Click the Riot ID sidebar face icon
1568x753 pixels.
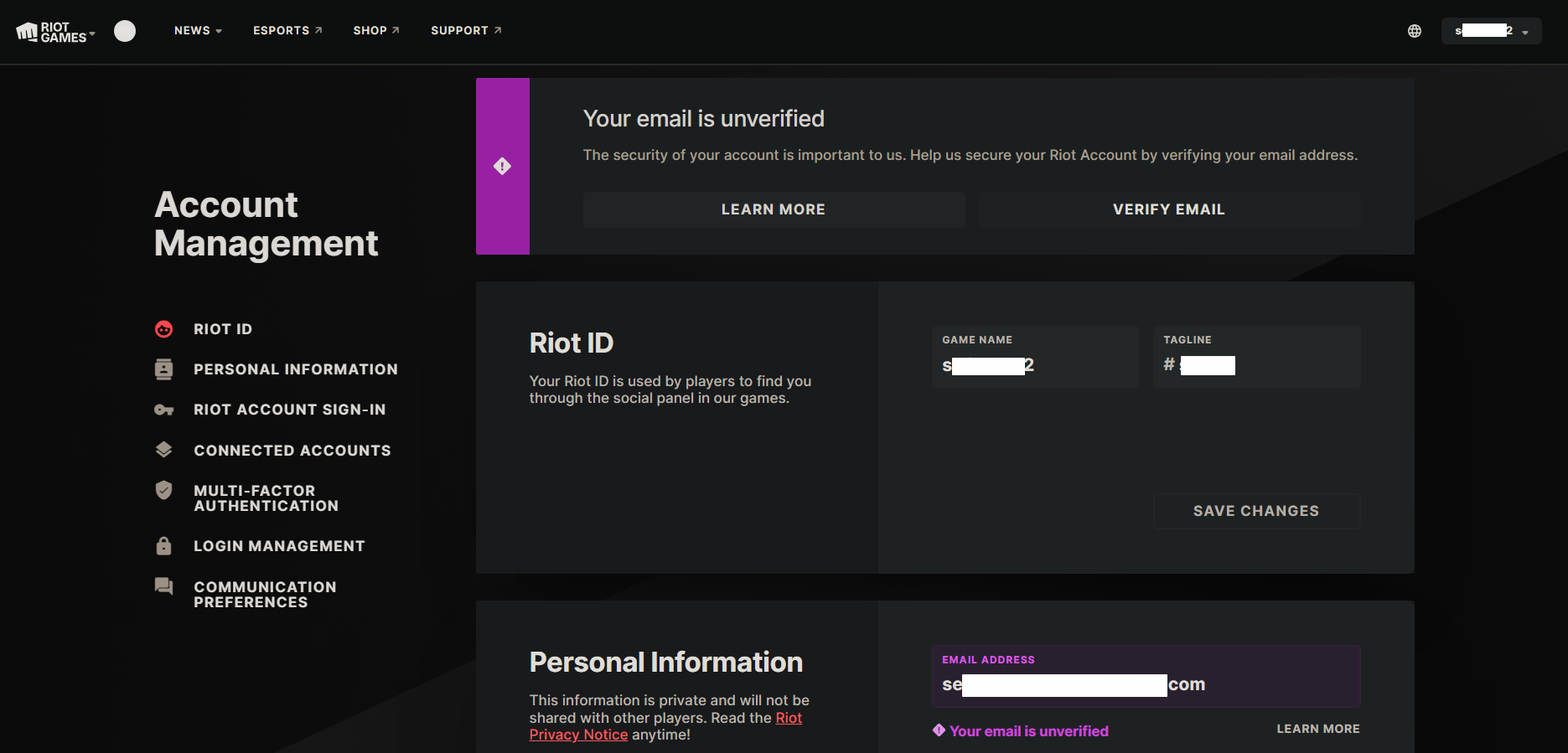pyautogui.click(x=164, y=329)
